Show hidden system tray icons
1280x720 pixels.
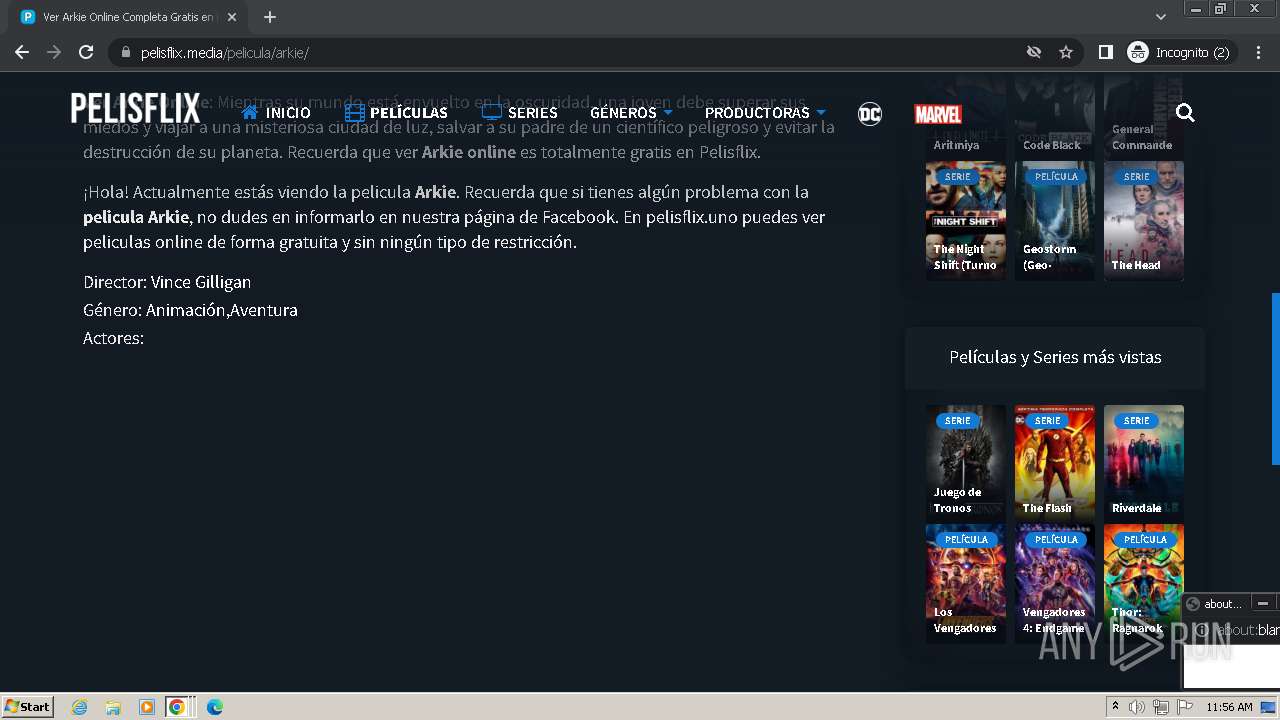point(1115,706)
